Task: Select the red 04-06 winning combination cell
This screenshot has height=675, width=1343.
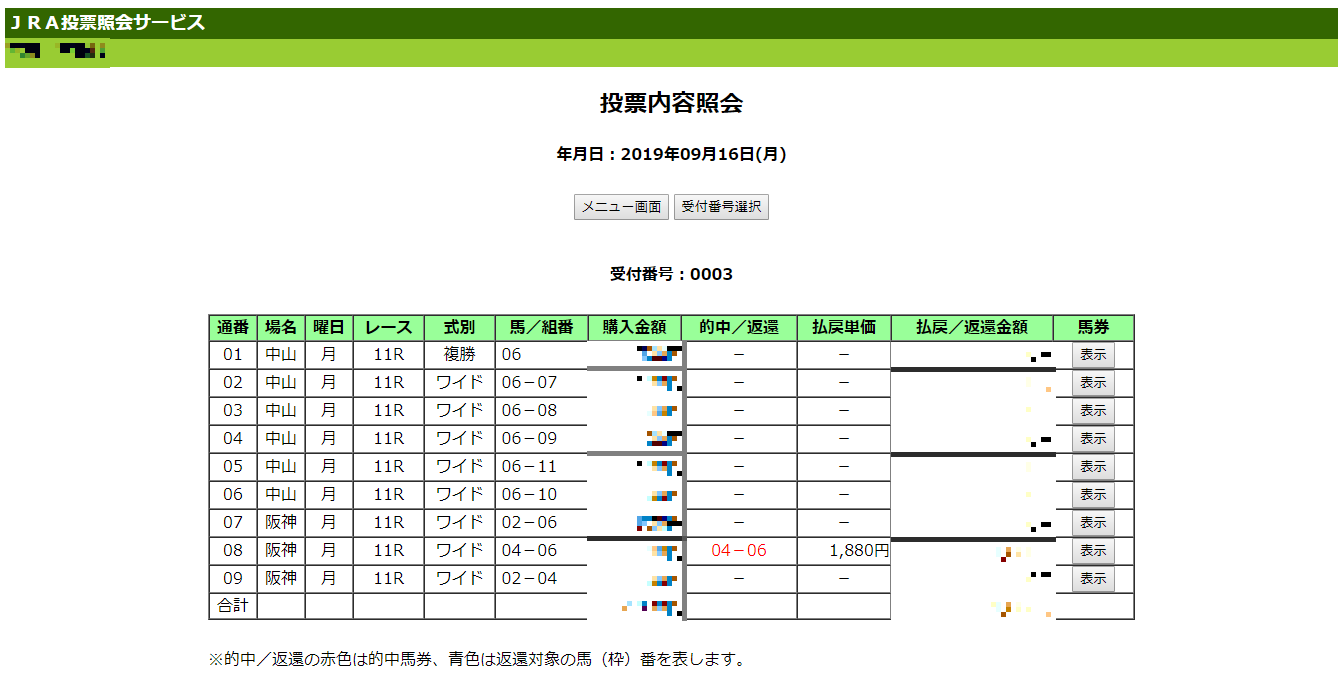Action: coord(739,550)
